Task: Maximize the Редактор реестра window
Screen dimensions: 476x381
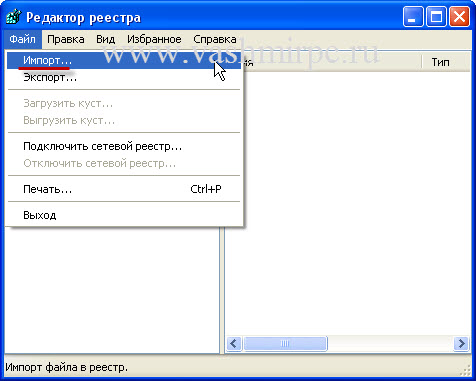Action: tap(436, 17)
